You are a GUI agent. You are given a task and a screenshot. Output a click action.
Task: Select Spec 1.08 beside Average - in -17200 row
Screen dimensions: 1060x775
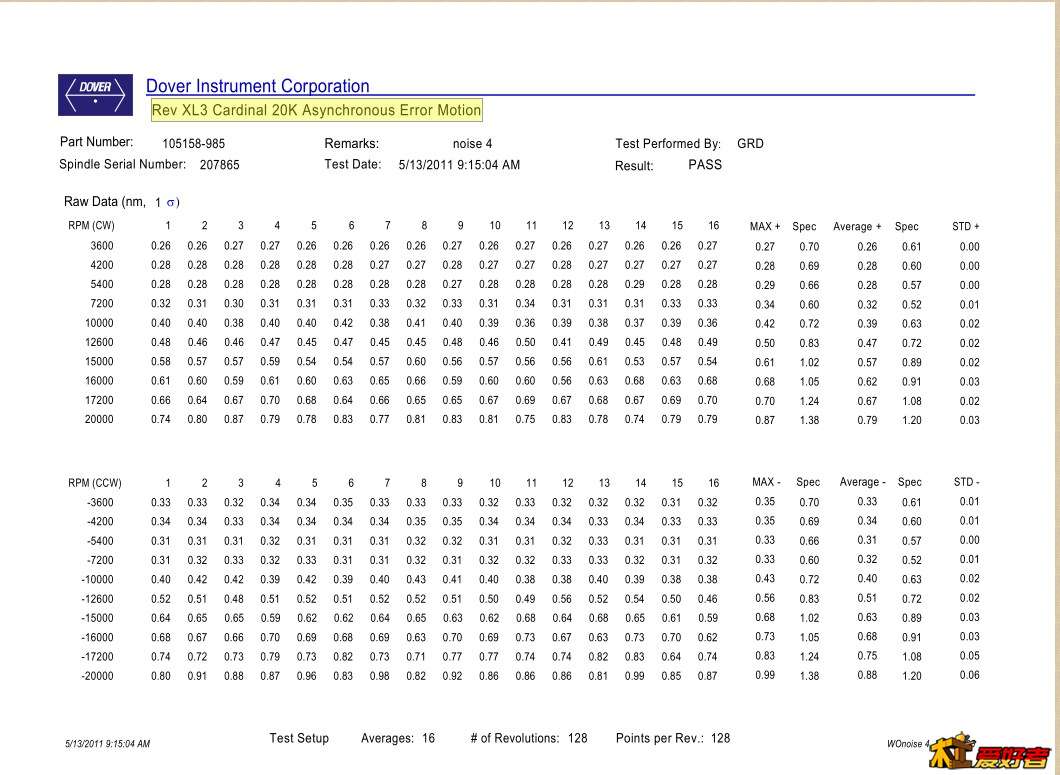911,657
